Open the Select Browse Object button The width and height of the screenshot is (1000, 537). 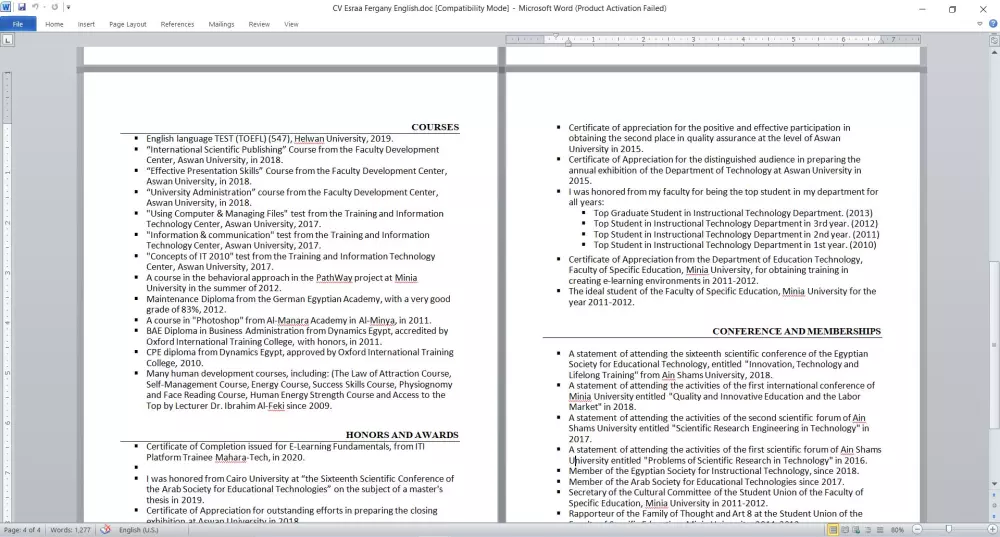[x=994, y=504]
